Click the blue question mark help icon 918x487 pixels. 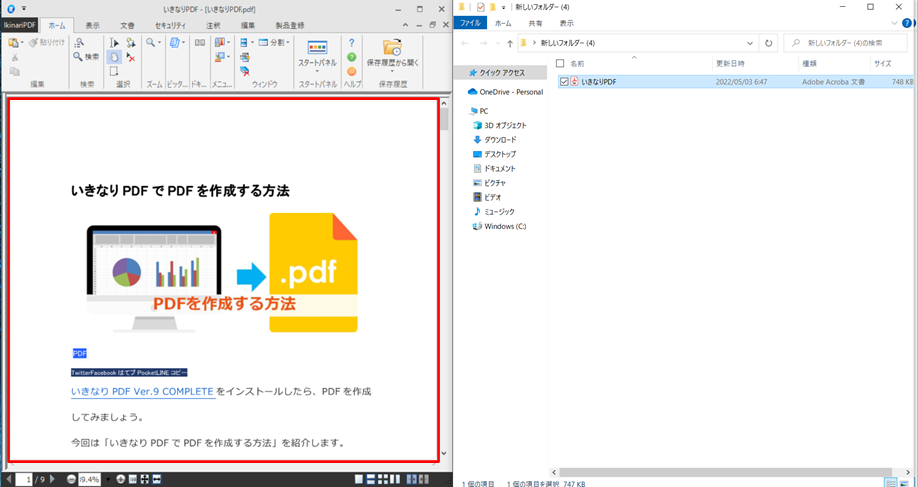[x=351, y=43]
